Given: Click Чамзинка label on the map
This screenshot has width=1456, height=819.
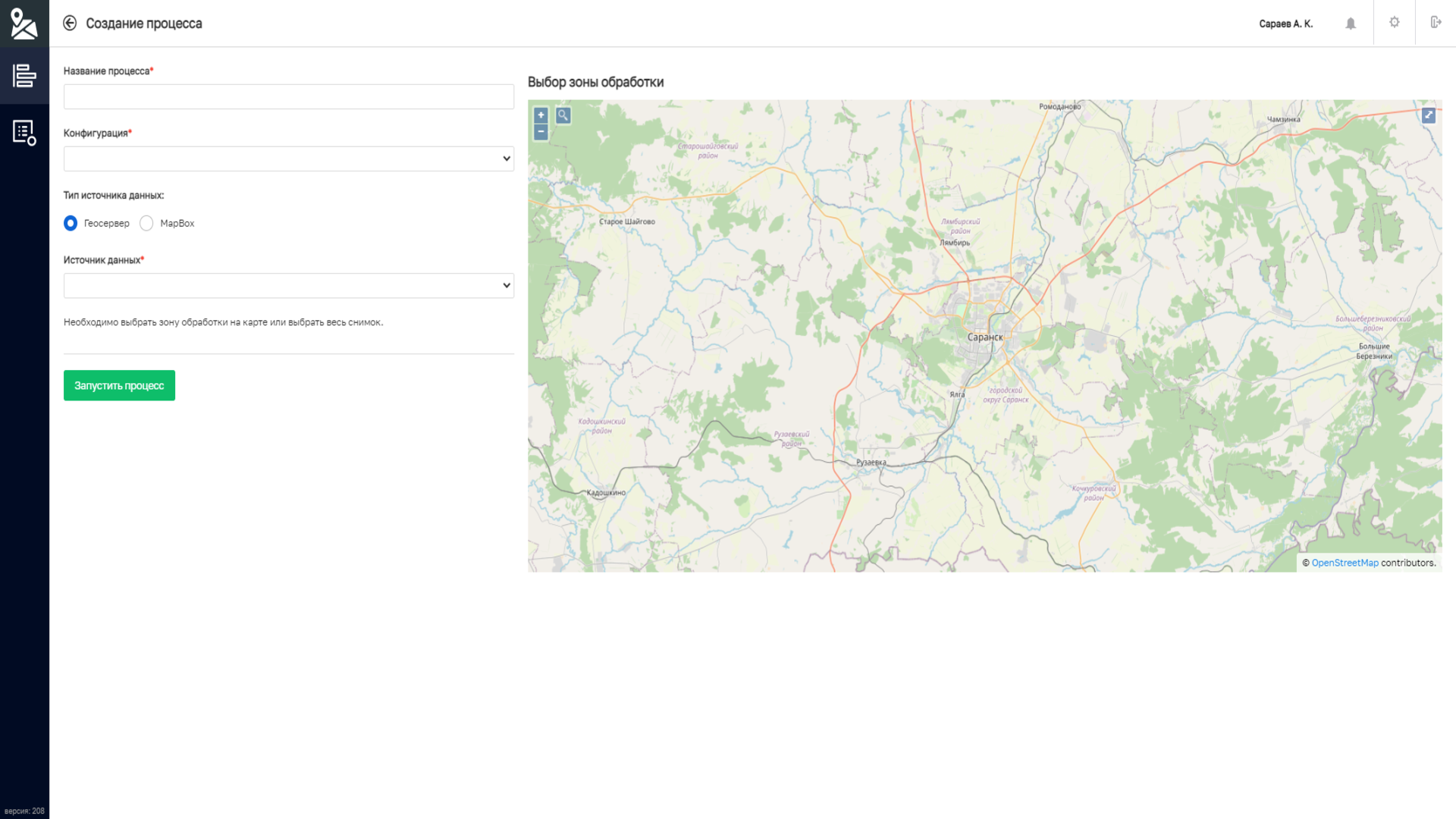Looking at the screenshot, I should point(1283,119).
